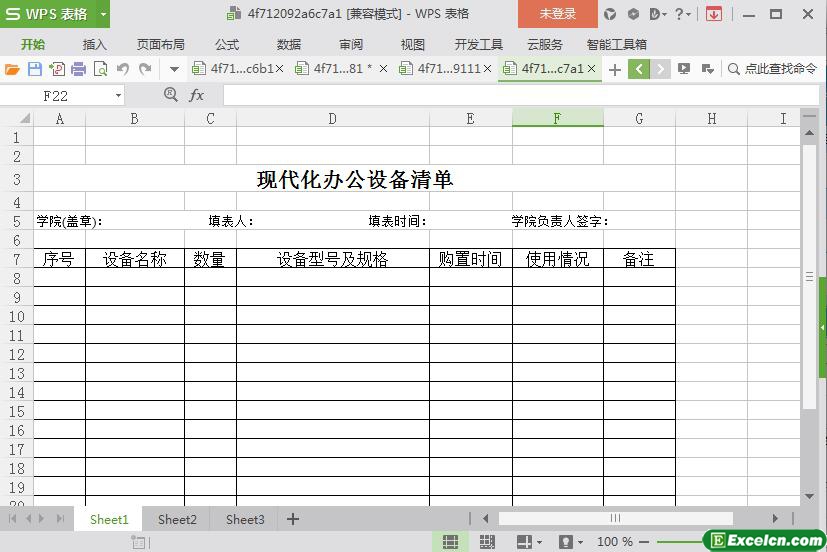The height and width of the screenshot is (552, 827).
Task: Switch to Page Break Preview icon
Action: (487, 541)
